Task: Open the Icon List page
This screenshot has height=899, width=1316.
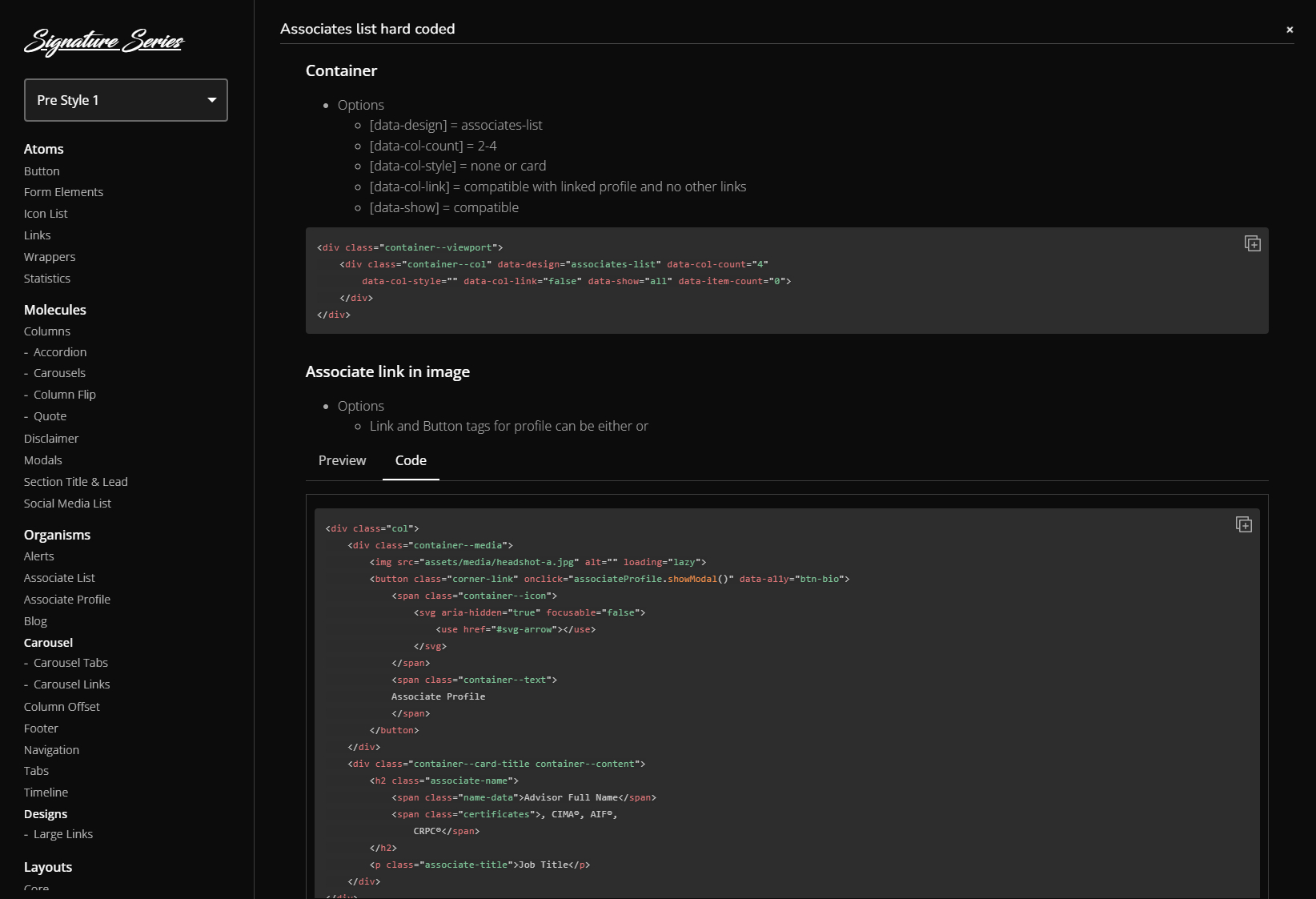Action: tap(46, 214)
